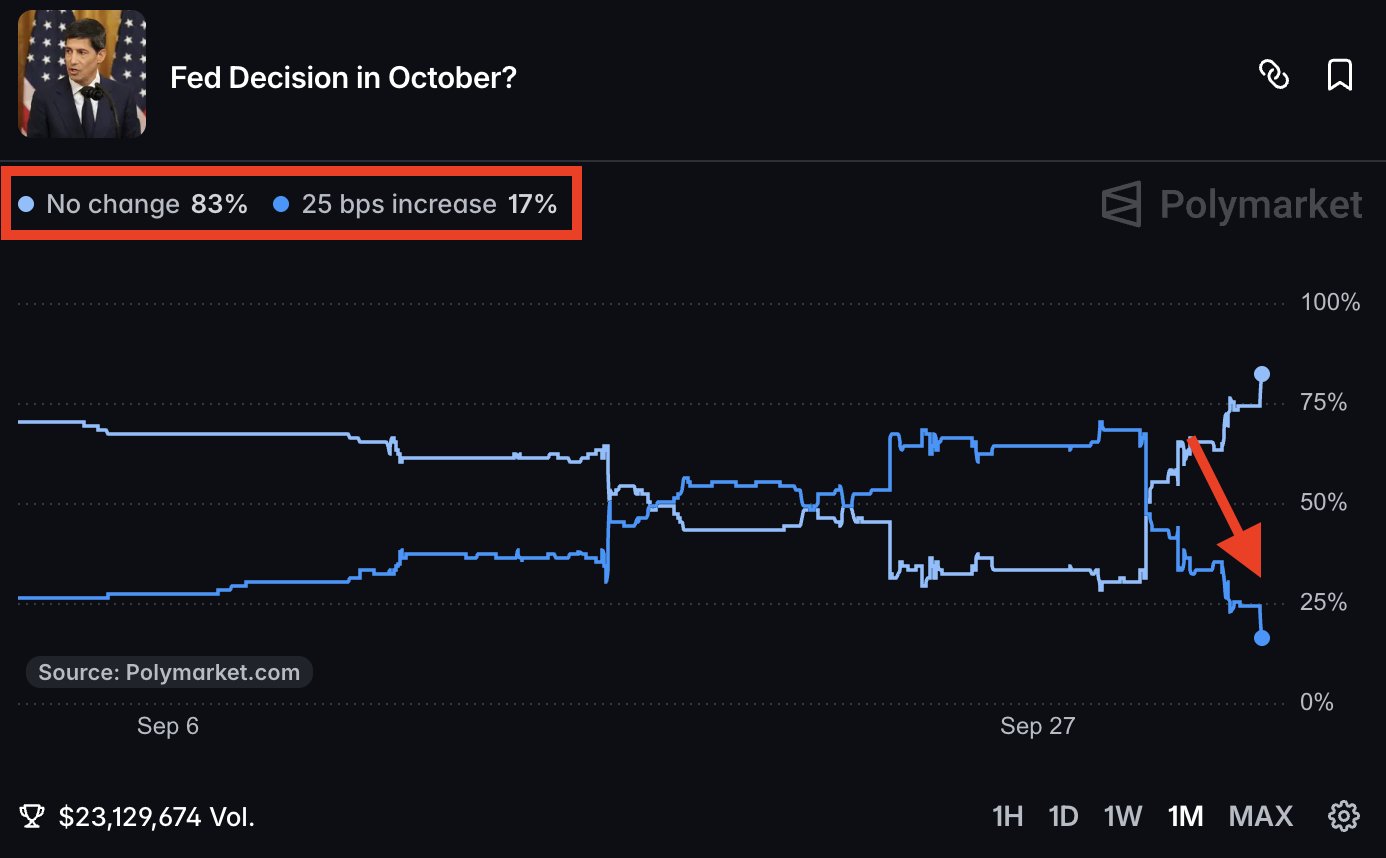The image size is (1386, 858).
Task: Click the Sep 27 date axis label
Action: (x=1037, y=726)
